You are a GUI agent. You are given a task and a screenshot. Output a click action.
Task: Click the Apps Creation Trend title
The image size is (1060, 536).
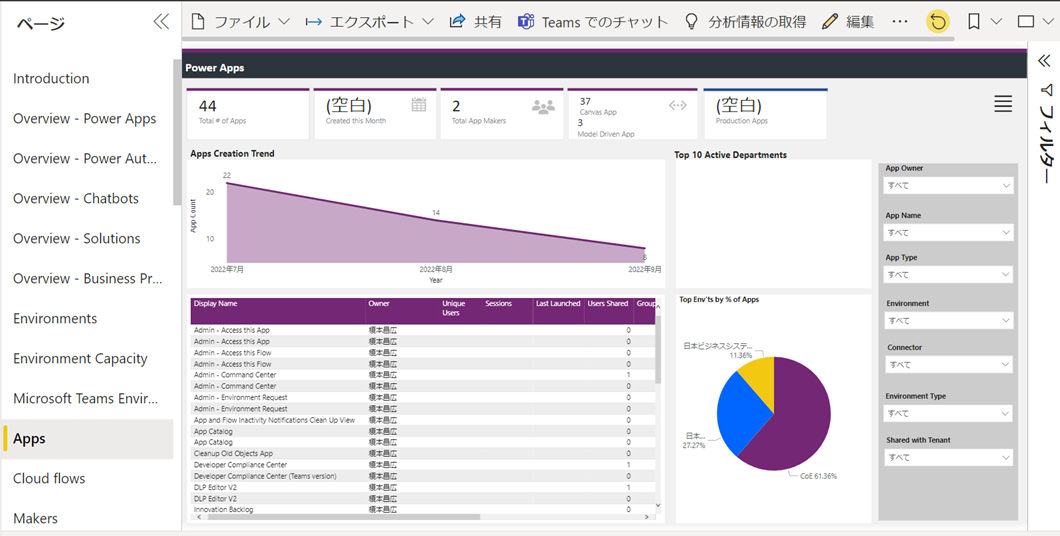click(x=233, y=153)
